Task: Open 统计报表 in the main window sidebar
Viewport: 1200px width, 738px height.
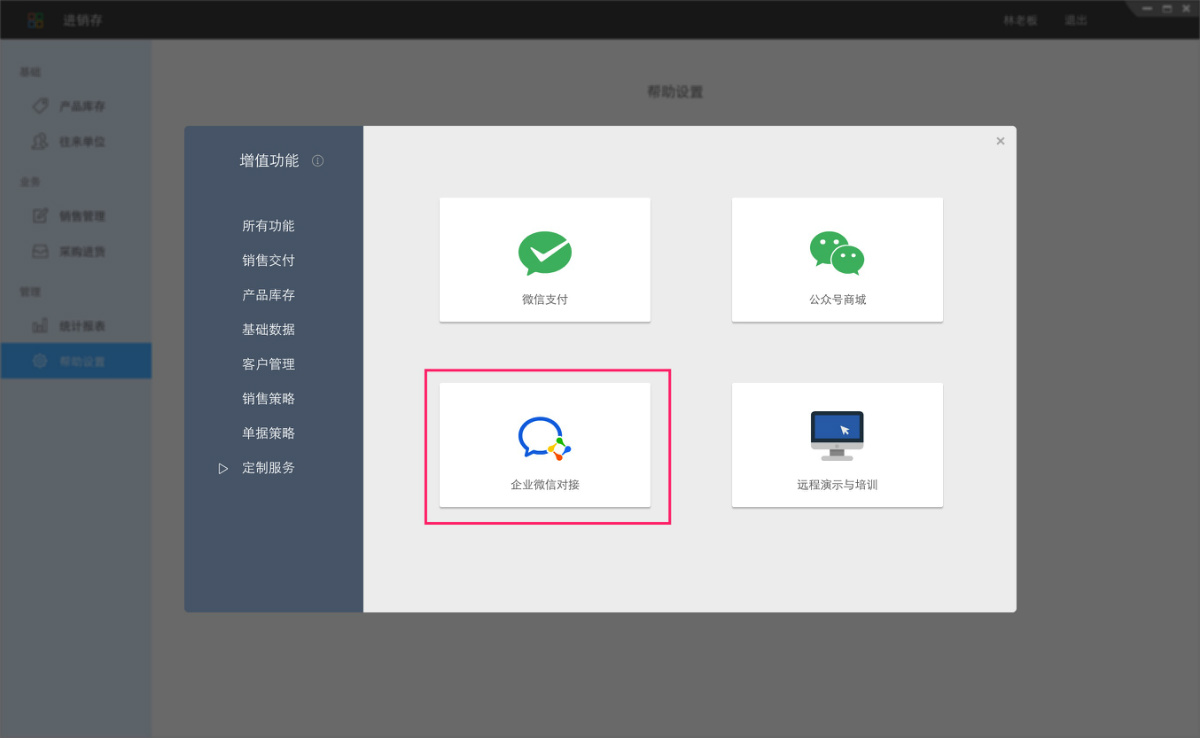Action: coord(76,326)
